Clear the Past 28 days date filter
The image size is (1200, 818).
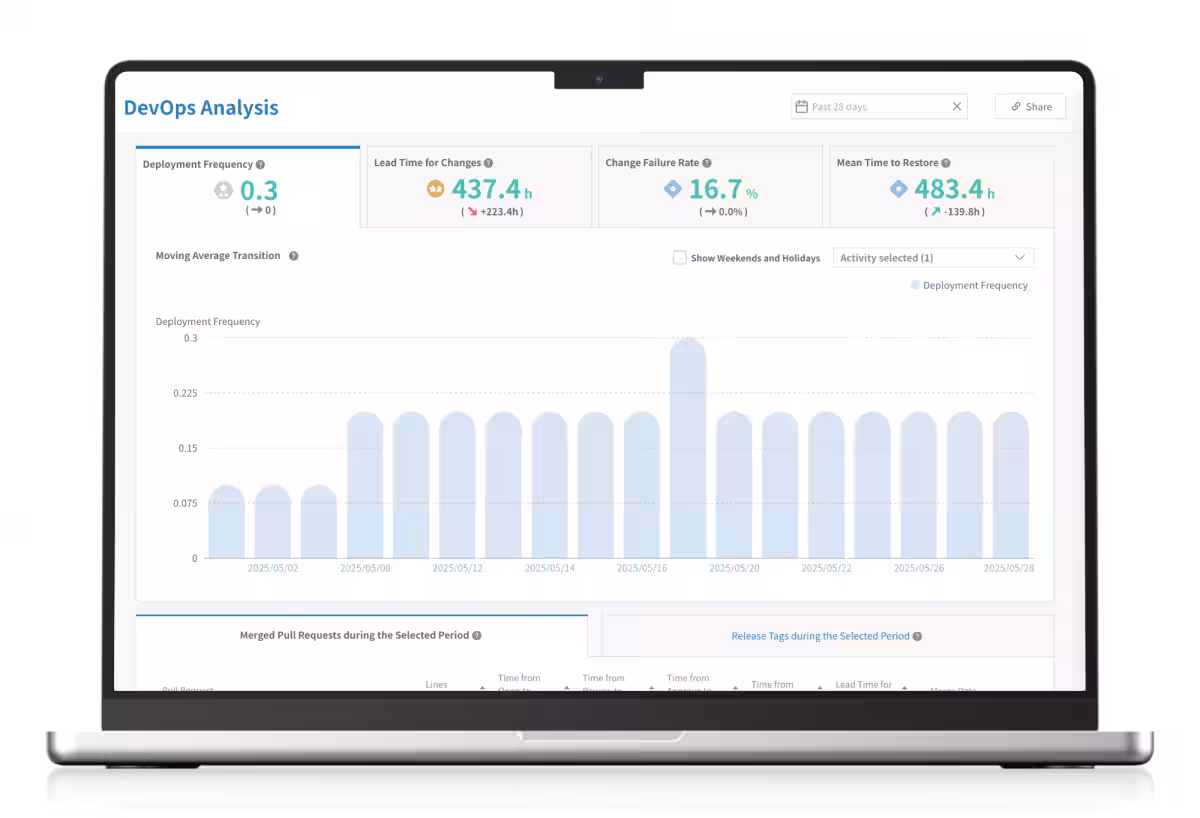click(957, 106)
